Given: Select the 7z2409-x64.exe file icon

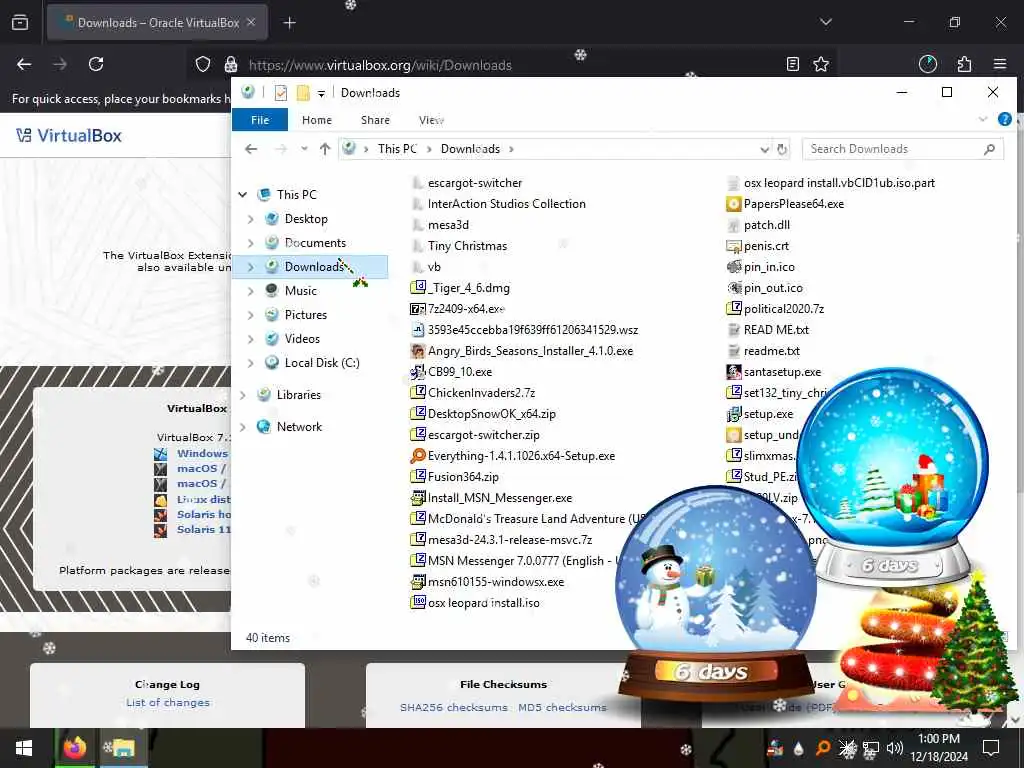Looking at the screenshot, I should point(418,309).
